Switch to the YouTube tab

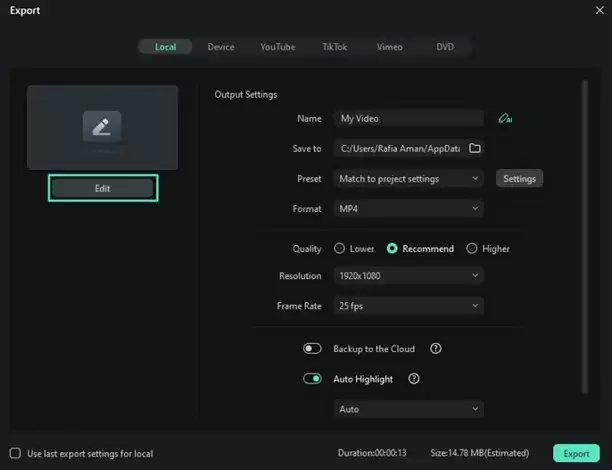(278, 47)
